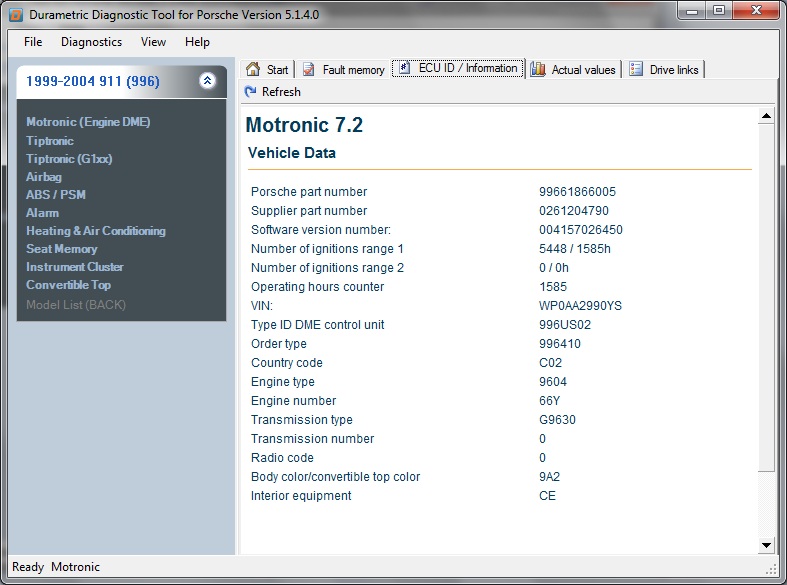
Task: Click the Radio code label
Action: coord(282,458)
